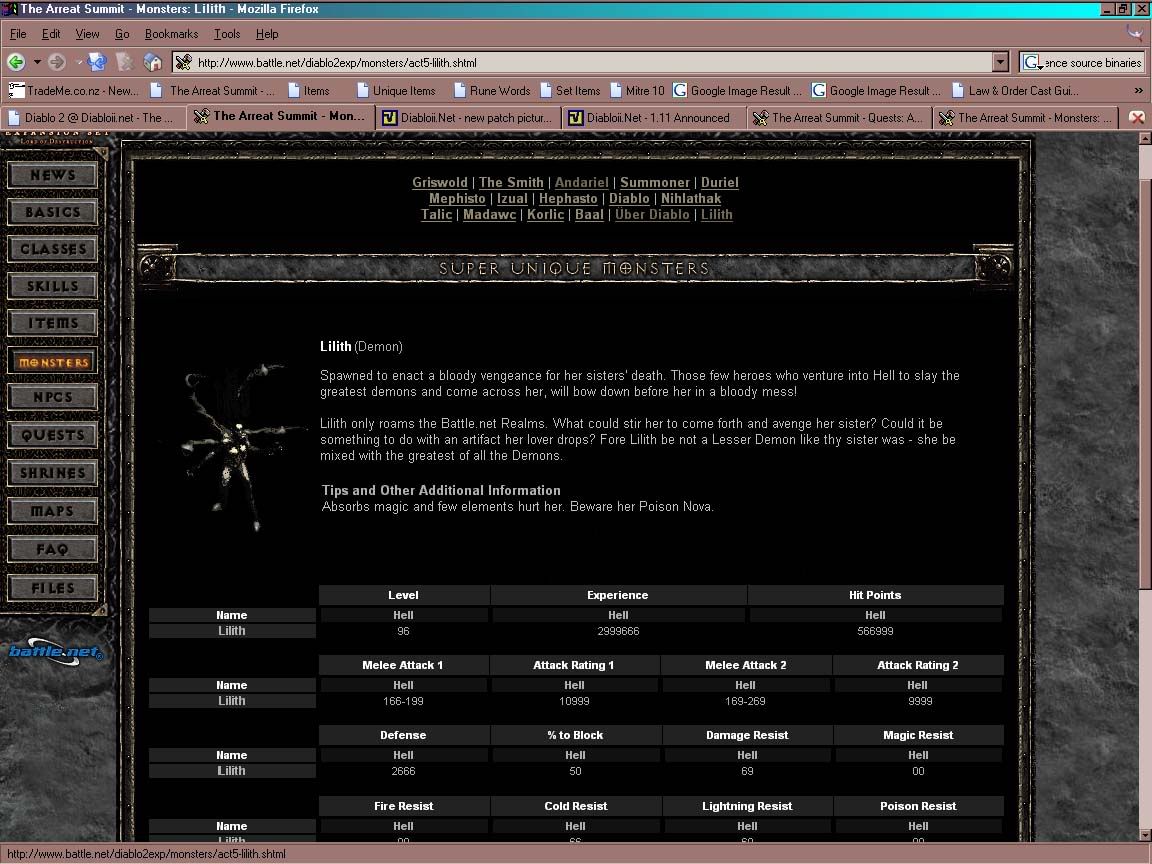Close the current tab with red X
This screenshot has height=864, width=1152.
coord(1136,118)
